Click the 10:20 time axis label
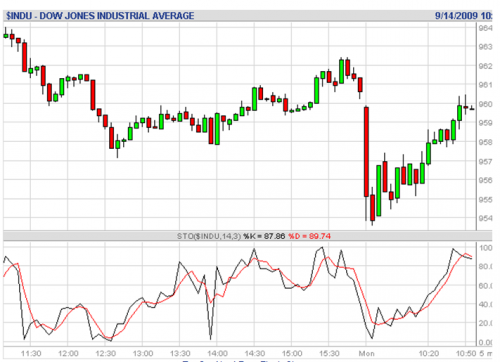Image resolution: width=500 pixels, height=362 pixels. click(x=429, y=353)
